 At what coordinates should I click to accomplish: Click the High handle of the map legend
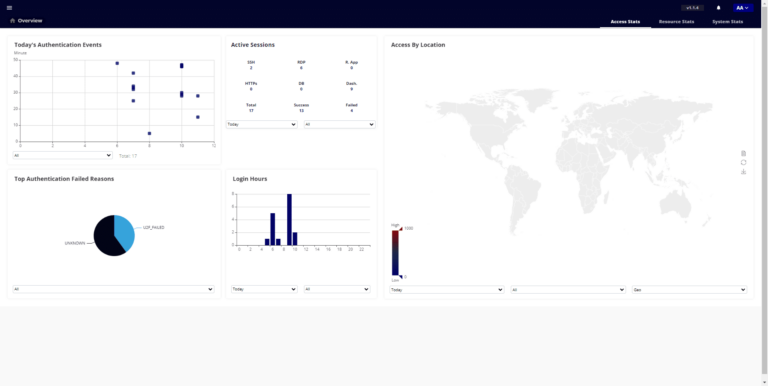tap(400, 229)
